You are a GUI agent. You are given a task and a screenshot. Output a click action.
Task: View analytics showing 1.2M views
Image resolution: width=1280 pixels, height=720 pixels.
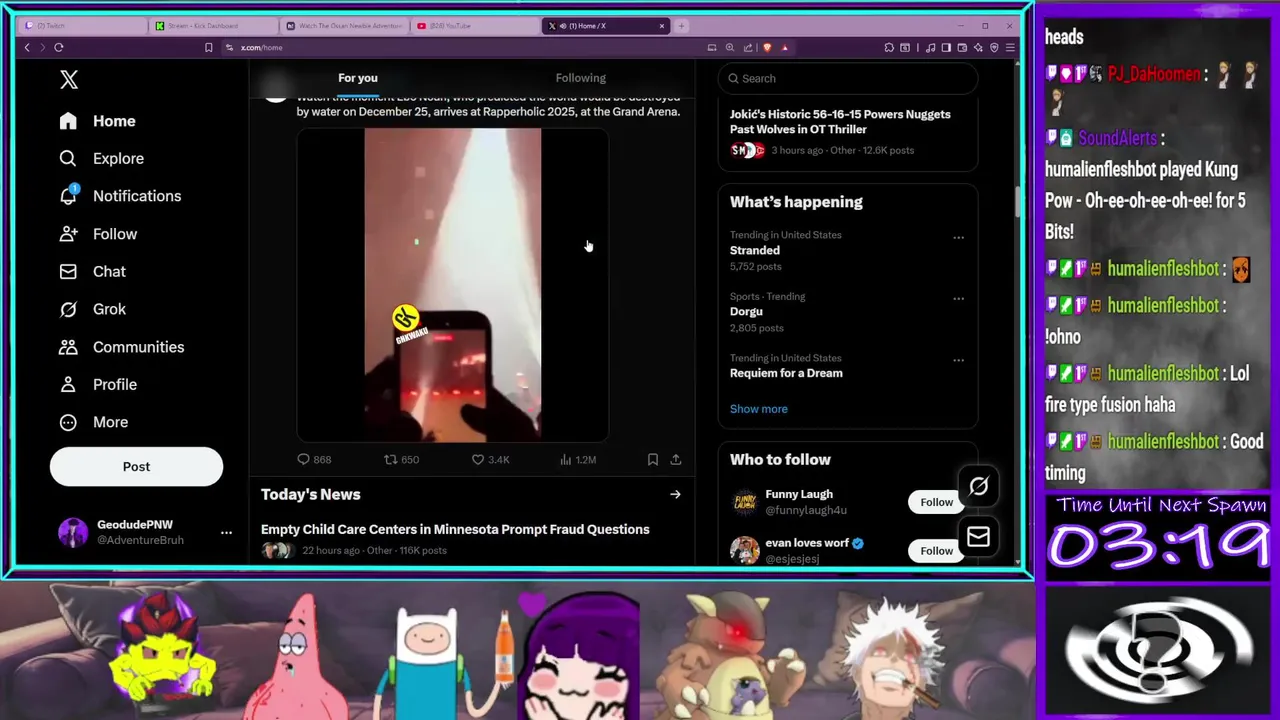(578, 460)
